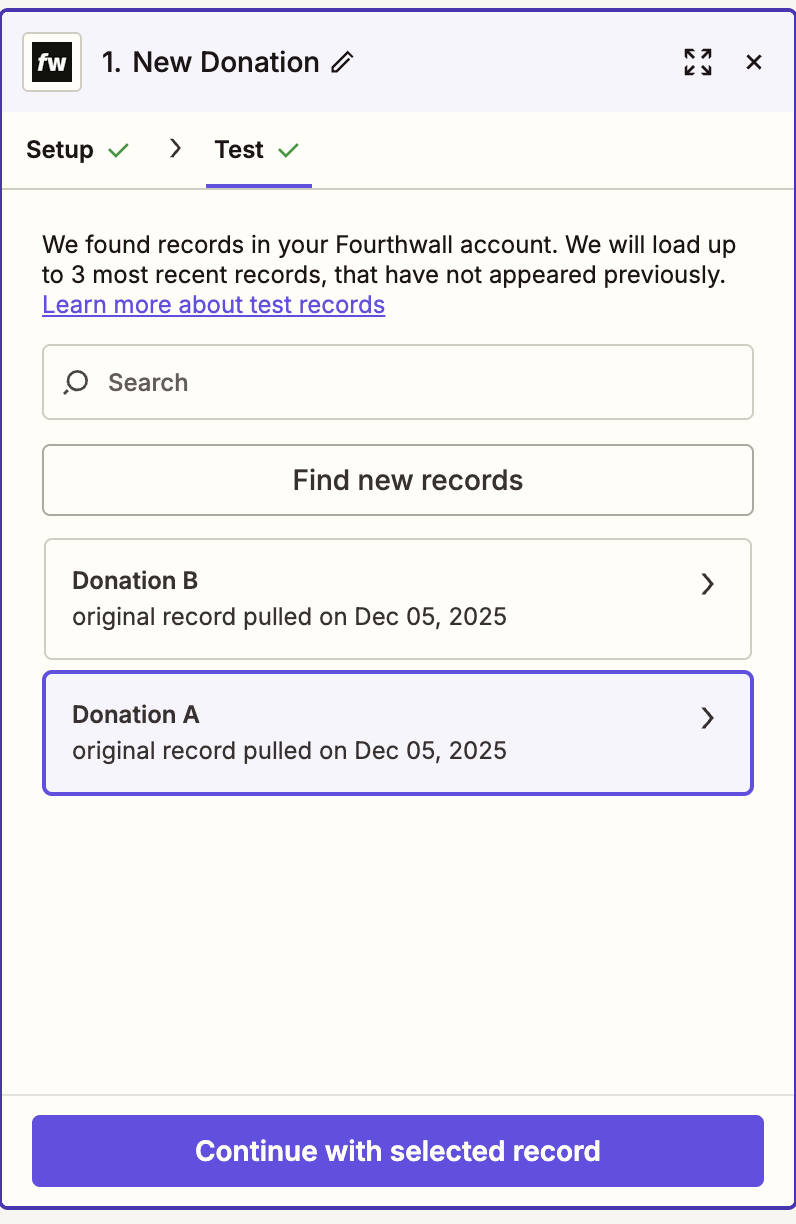Expand Donation A details chevron

click(x=708, y=718)
